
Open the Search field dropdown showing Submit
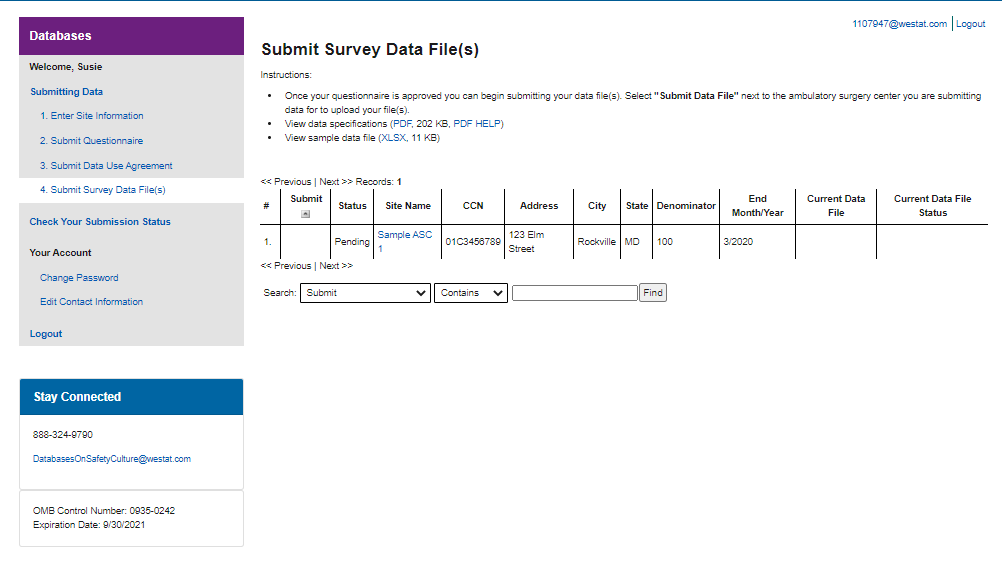coord(365,293)
